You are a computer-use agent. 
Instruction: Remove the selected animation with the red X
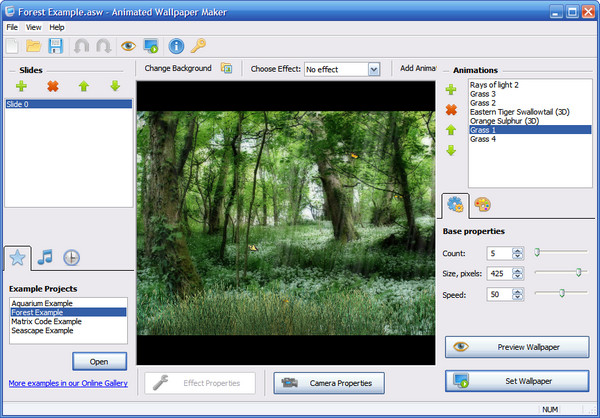(451, 110)
